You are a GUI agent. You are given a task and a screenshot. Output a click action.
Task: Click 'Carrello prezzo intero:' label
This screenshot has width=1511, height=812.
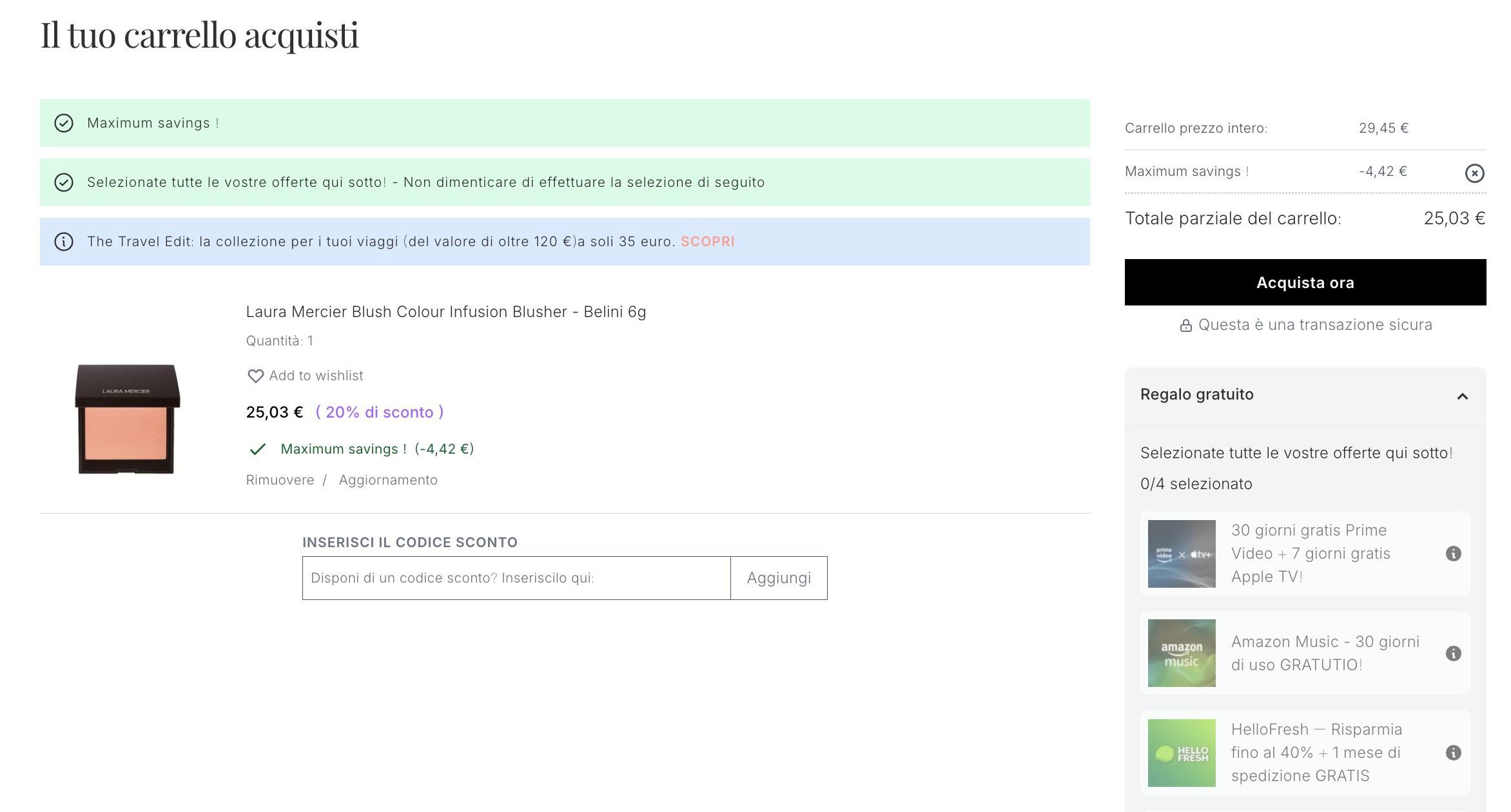[1196, 128]
